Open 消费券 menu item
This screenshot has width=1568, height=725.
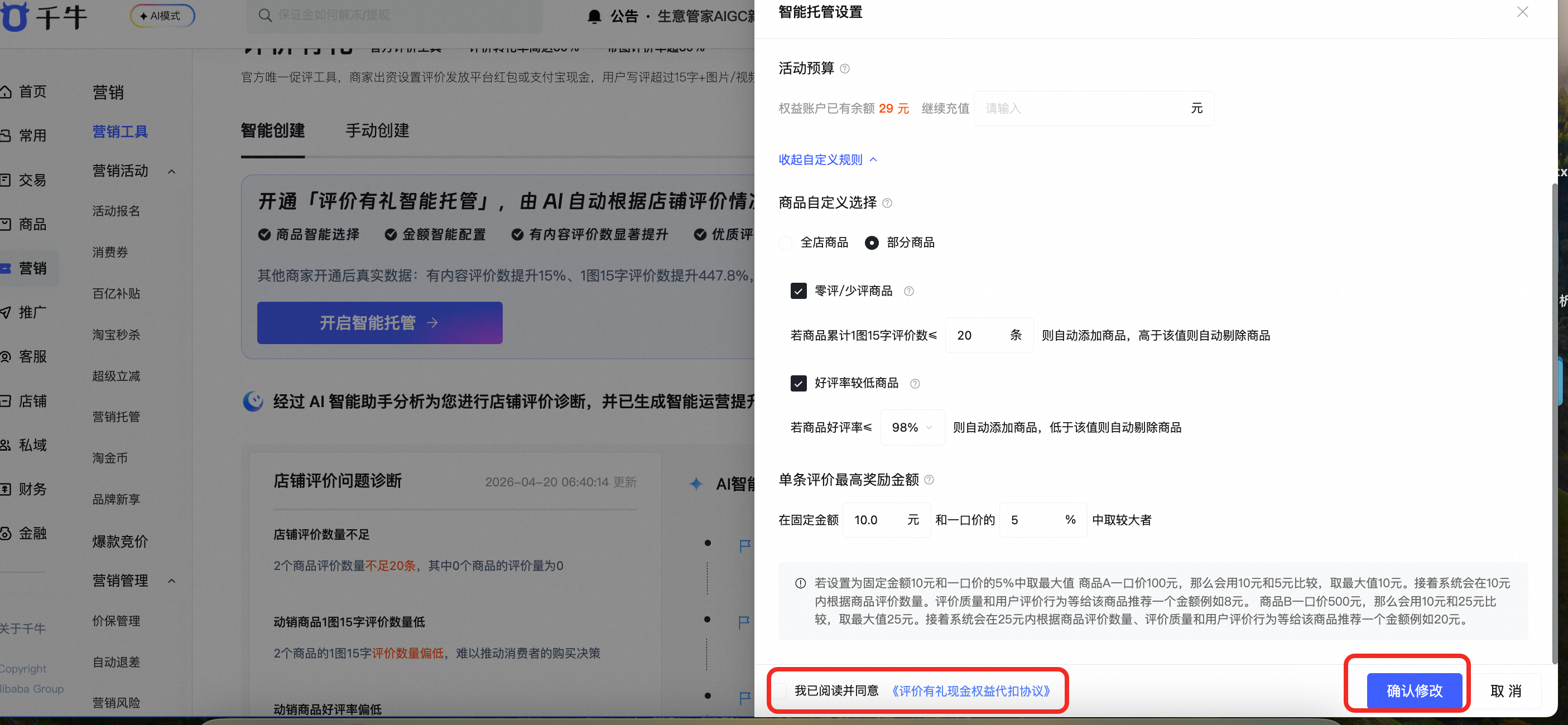tap(110, 253)
